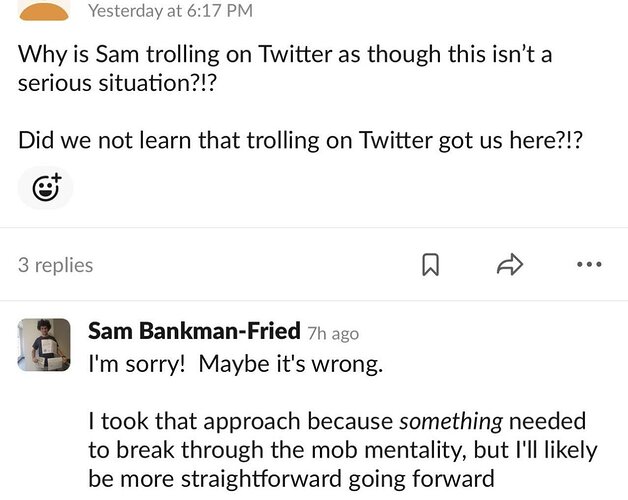
Task: Tap the italicized word "something"
Action: tap(451, 421)
